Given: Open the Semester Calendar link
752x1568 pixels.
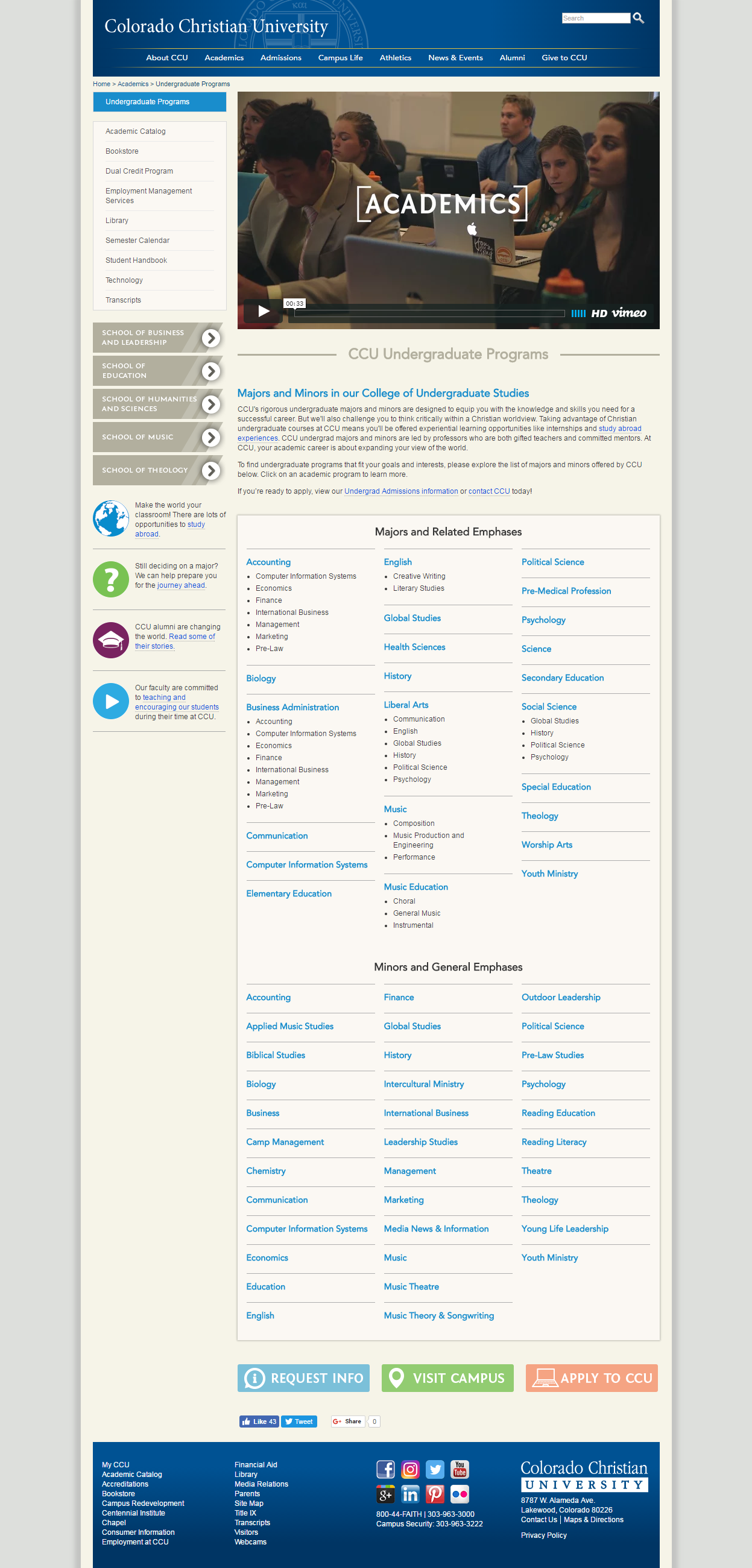Looking at the screenshot, I should [x=137, y=241].
